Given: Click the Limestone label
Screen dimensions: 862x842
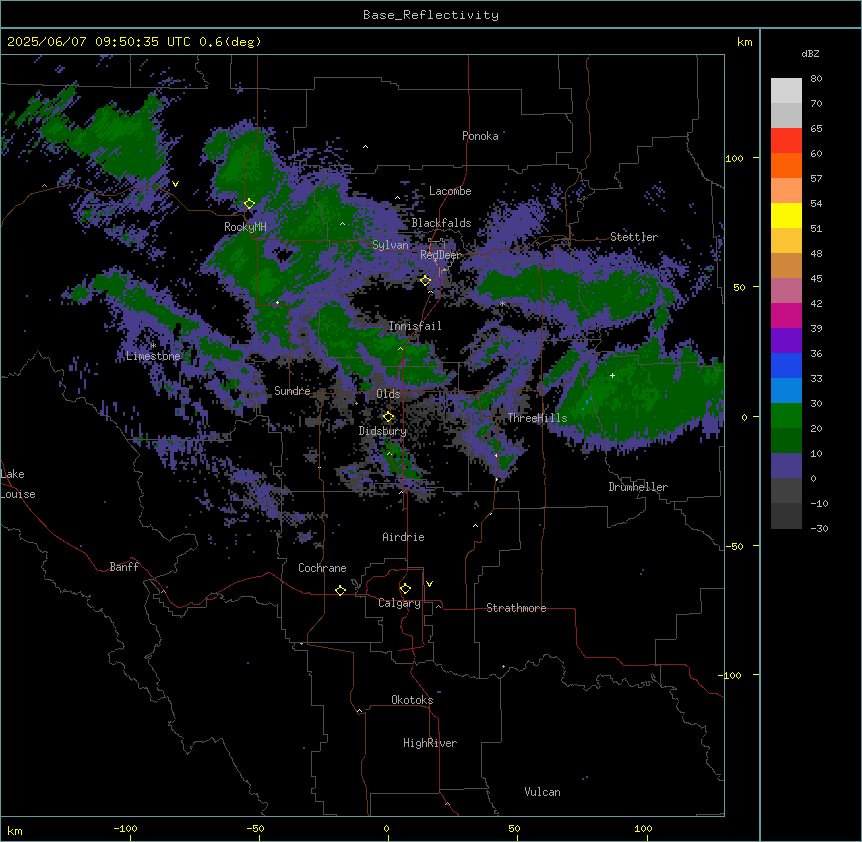Looking at the screenshot, I should coord(153,356).
